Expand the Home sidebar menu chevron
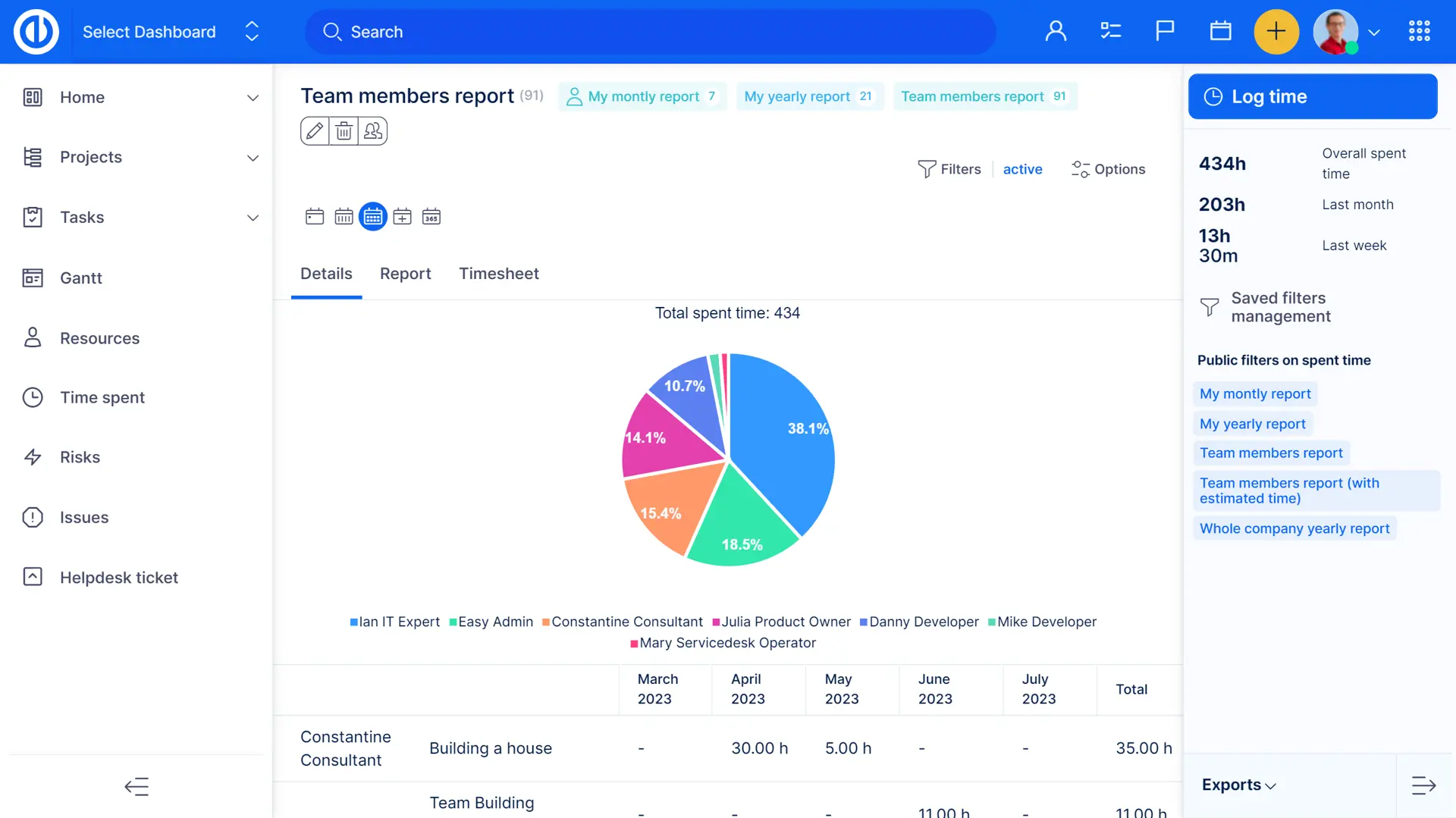Image resolution: width=1456 pixels, height=818 pixels. (253, 98)
